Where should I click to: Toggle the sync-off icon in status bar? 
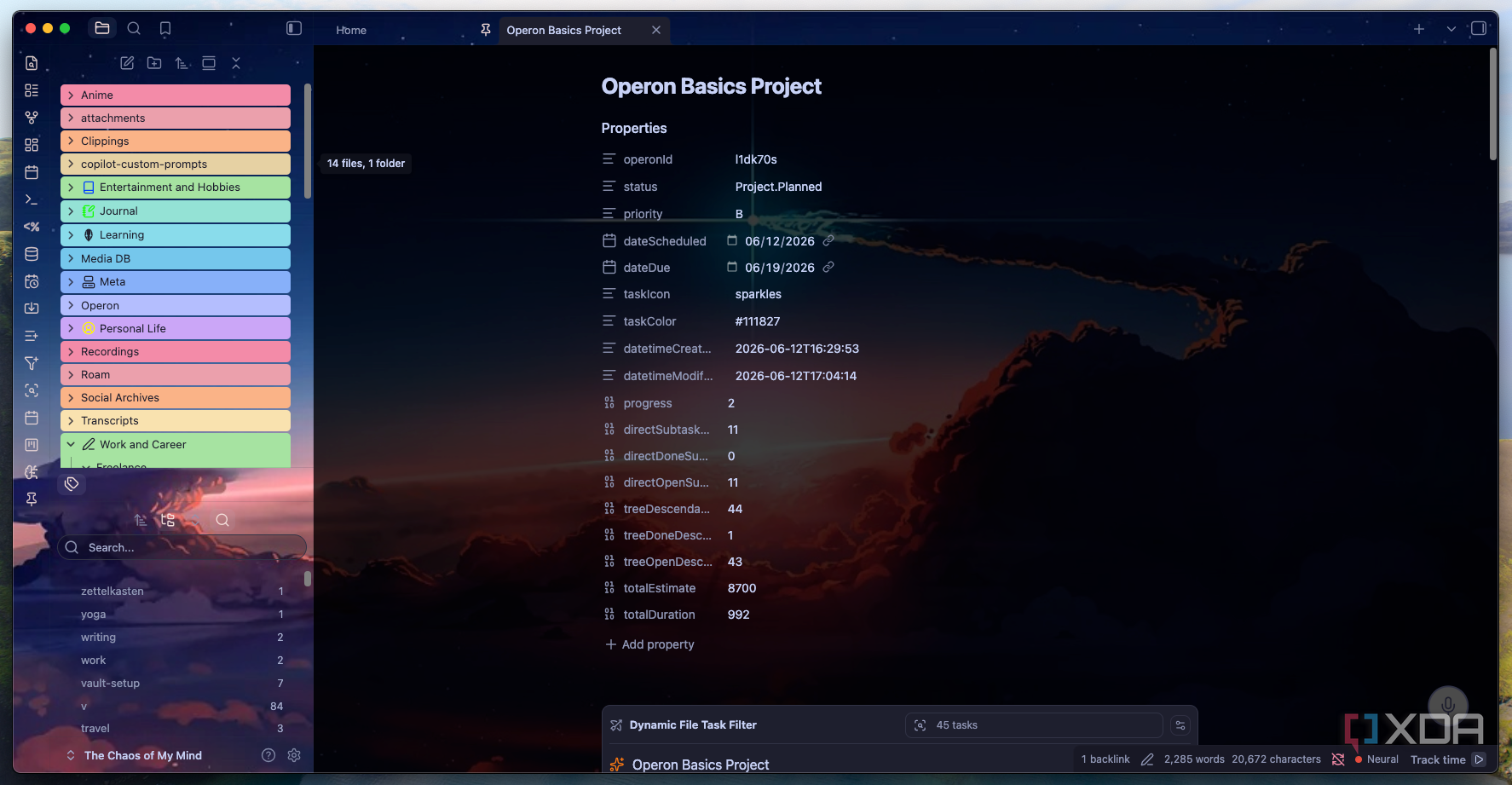click(x=1338, y=759)
